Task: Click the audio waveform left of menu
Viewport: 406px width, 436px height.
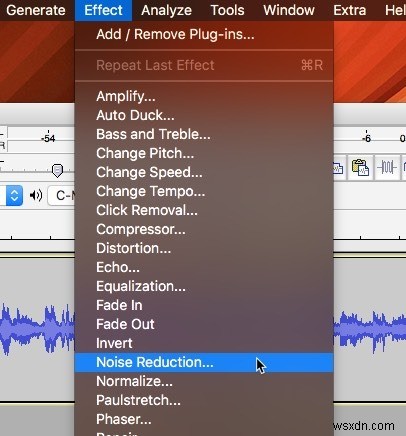Action: click(x=37, y=329)
